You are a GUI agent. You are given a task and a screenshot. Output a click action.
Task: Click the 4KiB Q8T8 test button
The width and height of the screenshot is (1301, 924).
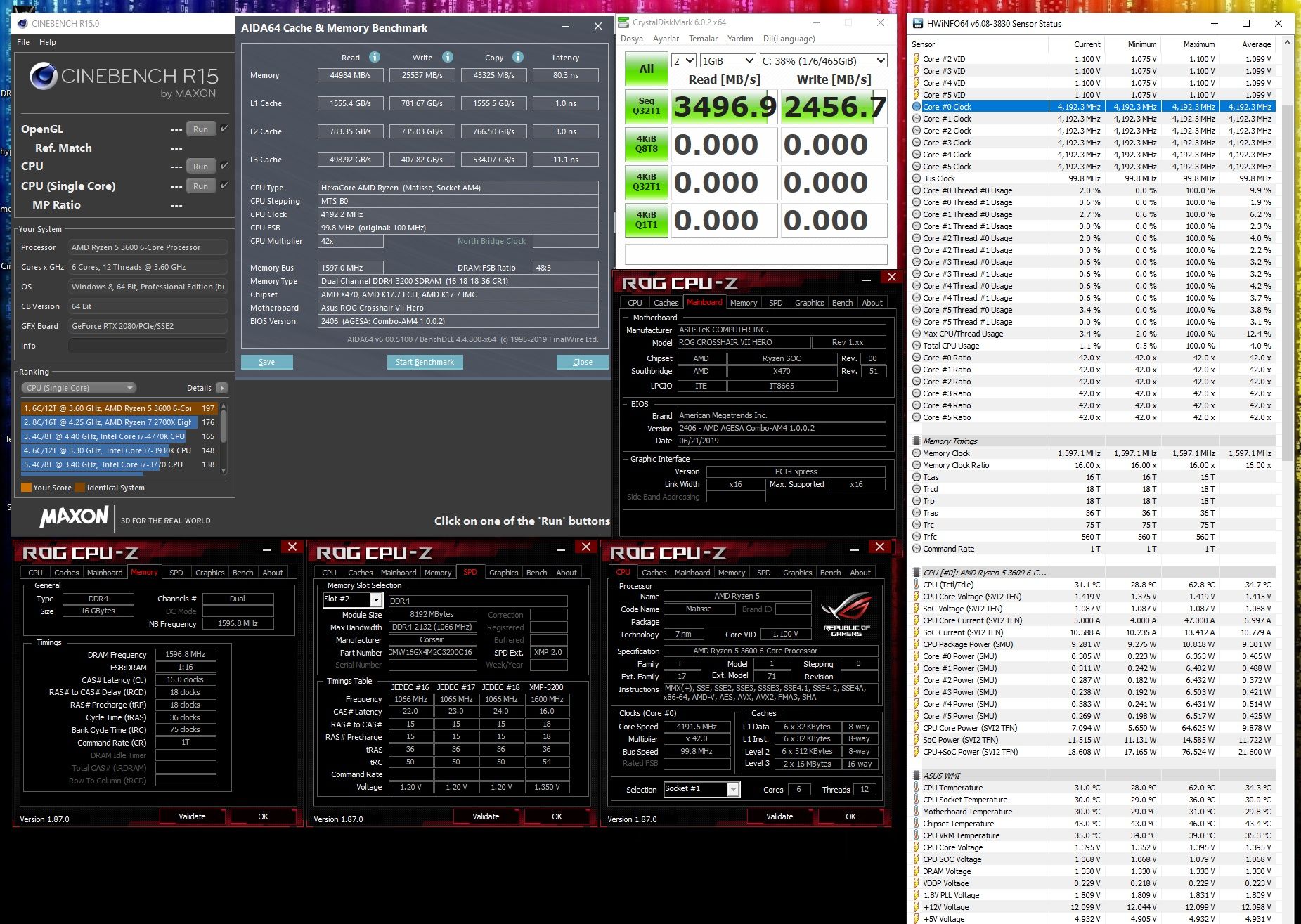coord(647,144)
